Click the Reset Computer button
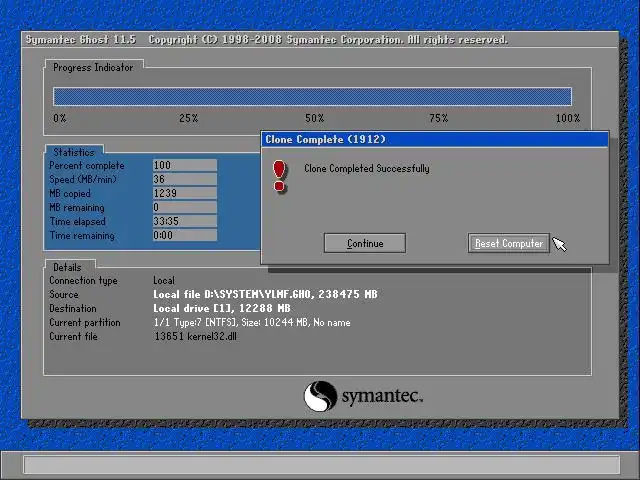The image size is (640, 480). click(509, 243)
